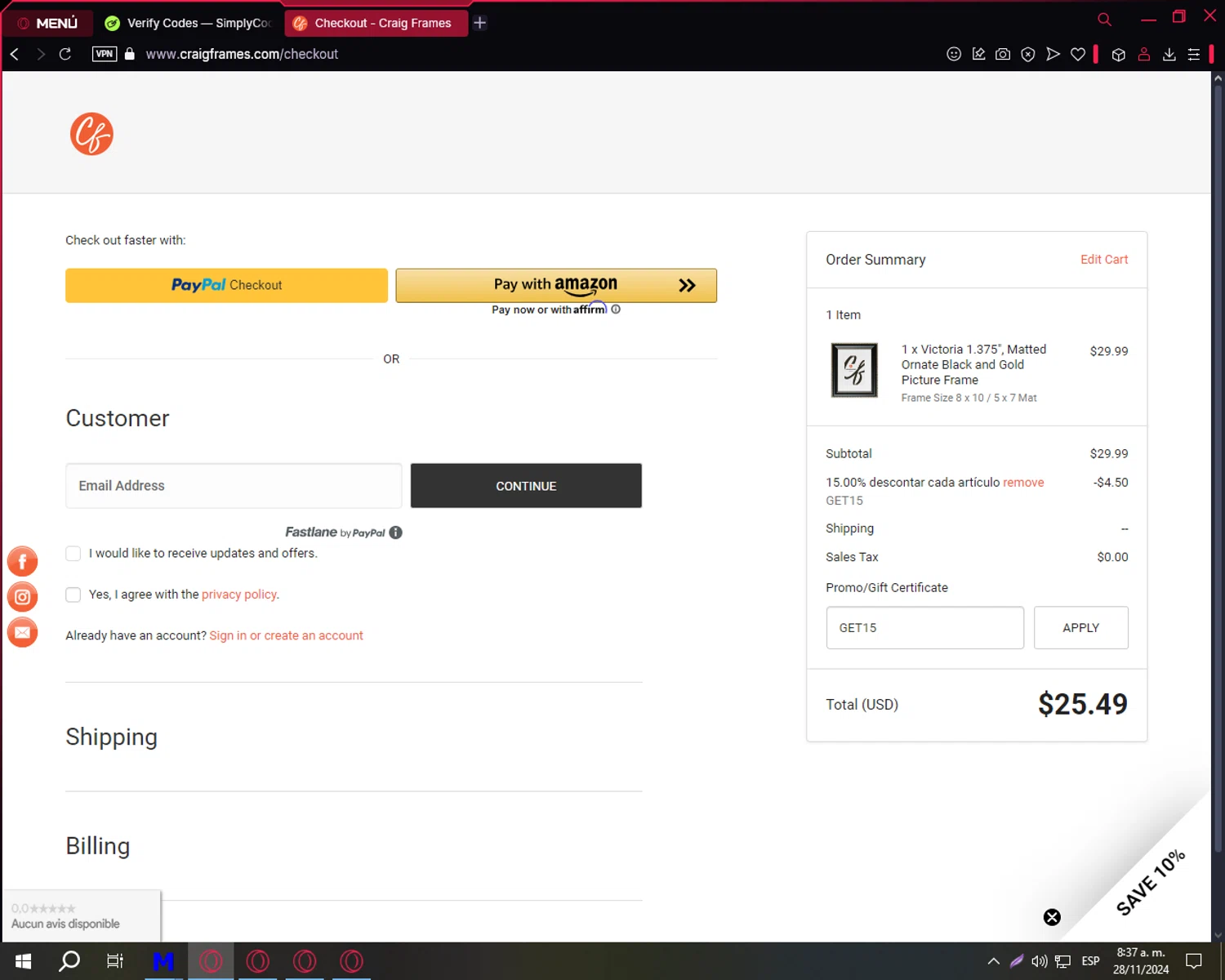Open the easy setup sliders icon
Screen dimensions: 1225x980
(x=1194, y=54)
